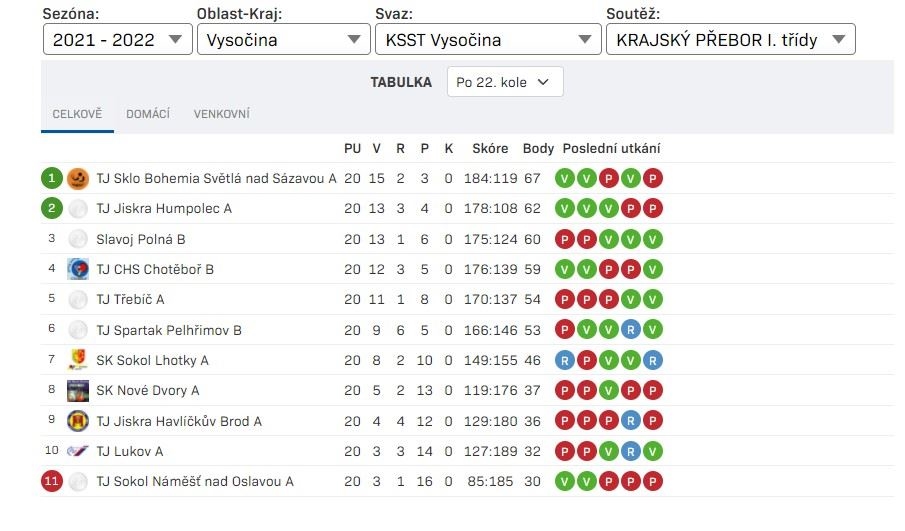Click last red P result for Jiskra Humpolec
This screenshot has width=905, height=531.
653,209
